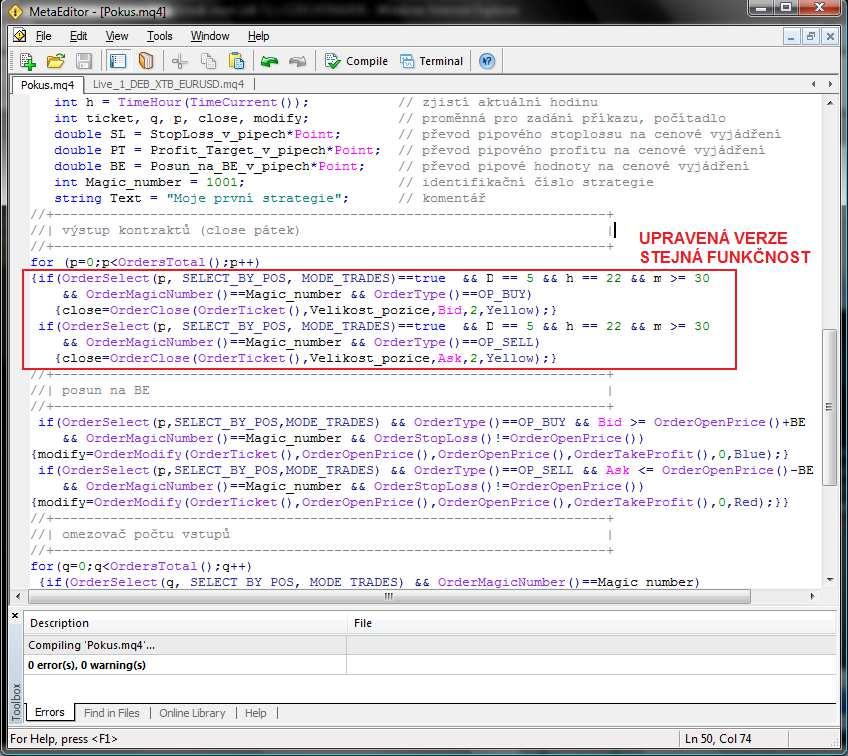
Task: Click the MetaEditor title bar app icon
Action: coord(15,10)
